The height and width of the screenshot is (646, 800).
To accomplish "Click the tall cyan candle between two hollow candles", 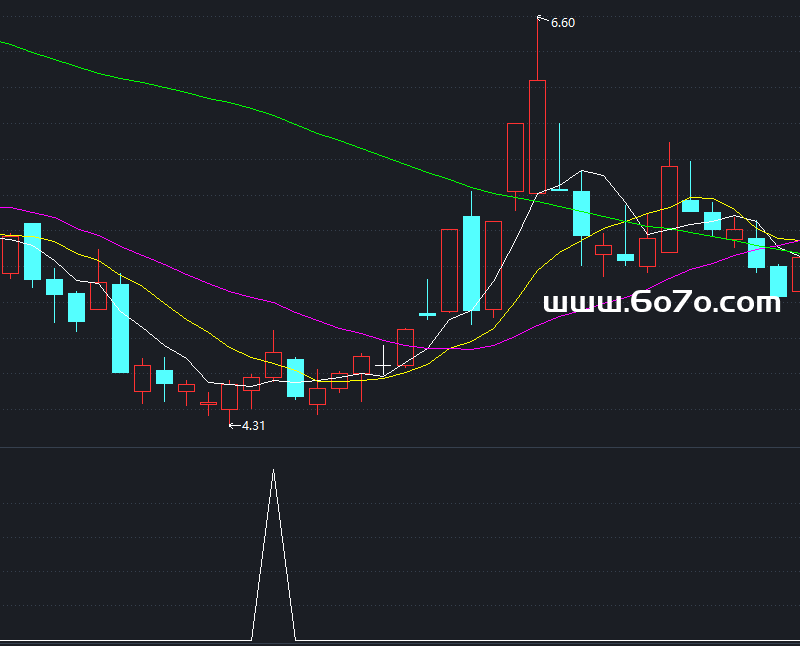I will click(x=471, y=264).
